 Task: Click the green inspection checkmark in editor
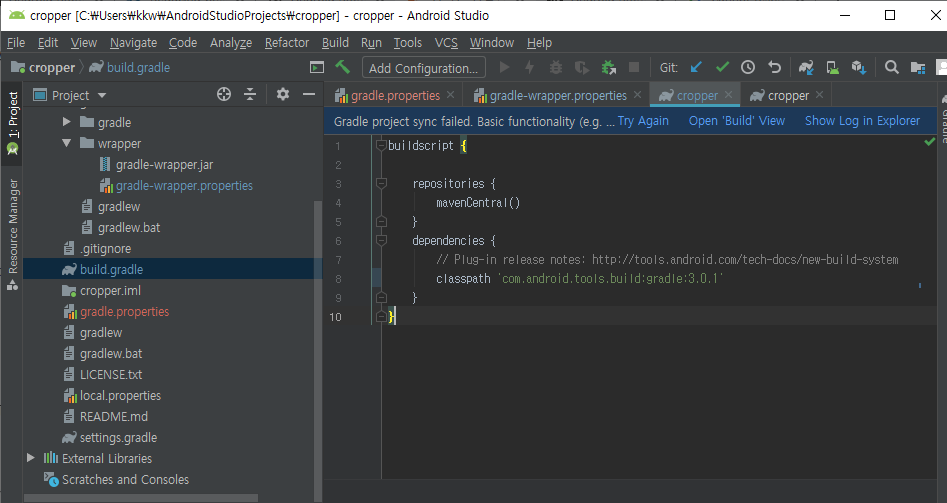(x=929, y=142)
